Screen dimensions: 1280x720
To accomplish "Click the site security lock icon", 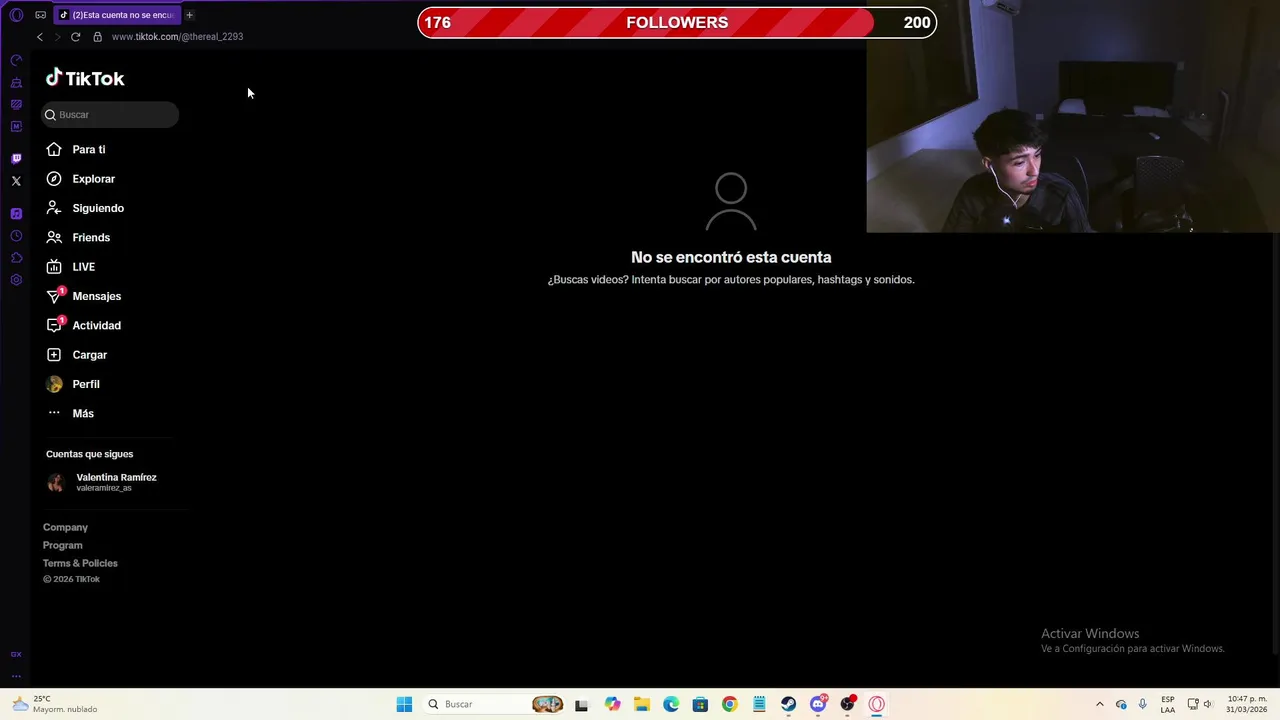I will [x=97, y=37].
